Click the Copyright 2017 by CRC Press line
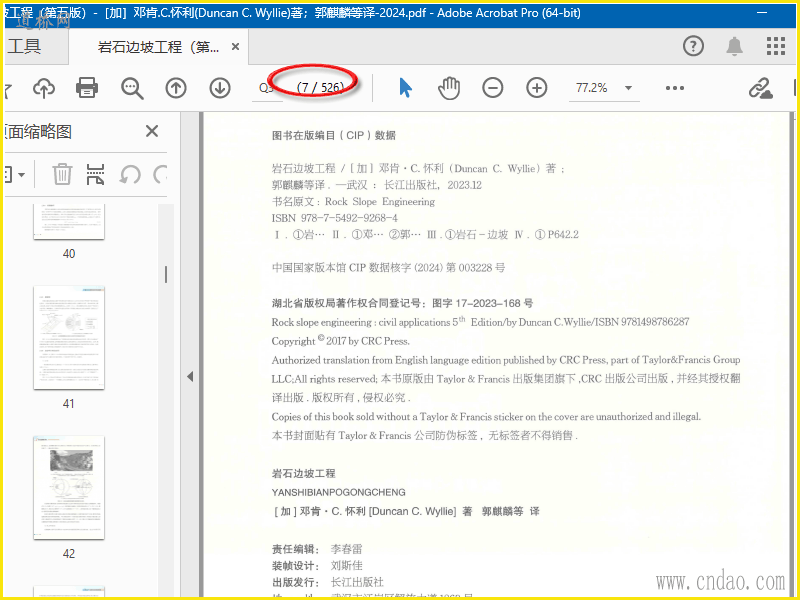The width and height of the screenshot is (800, 600). 340,341
